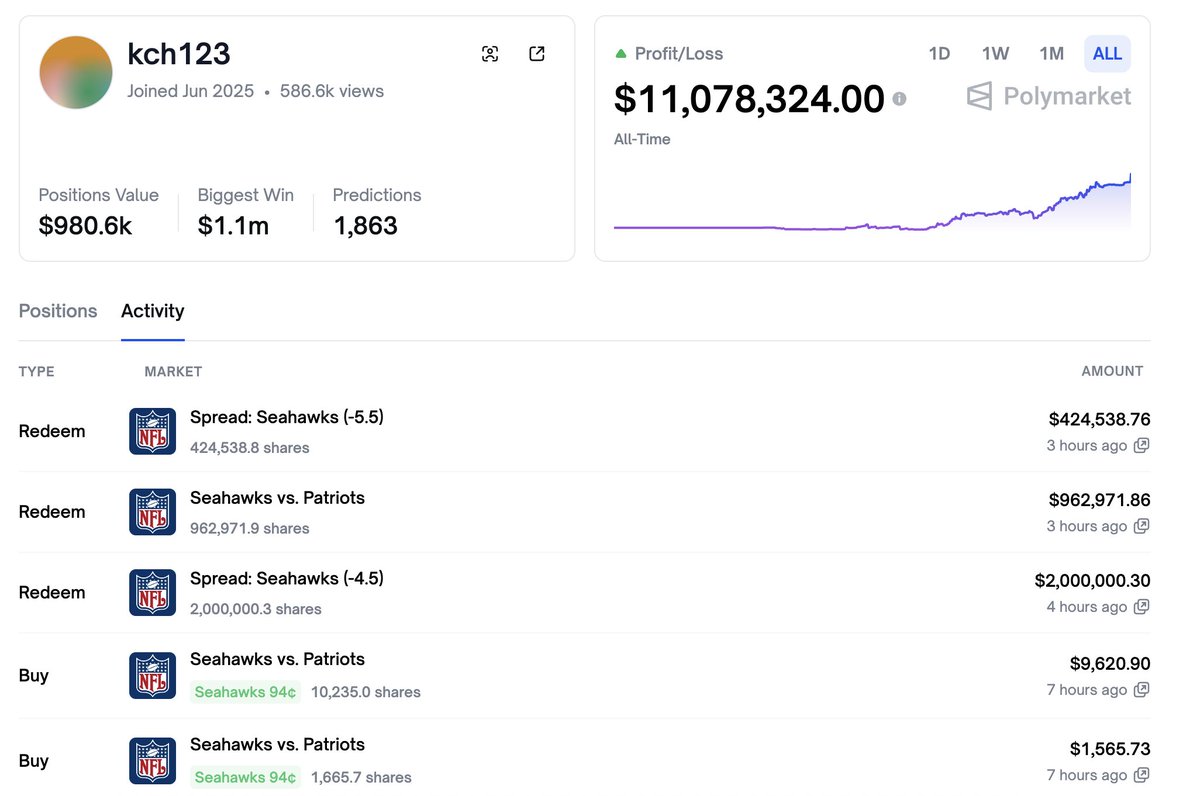This screenshot has height=796, width=1200.
Task: Click the kch123 profile avatar
Action: click(75, 72)
